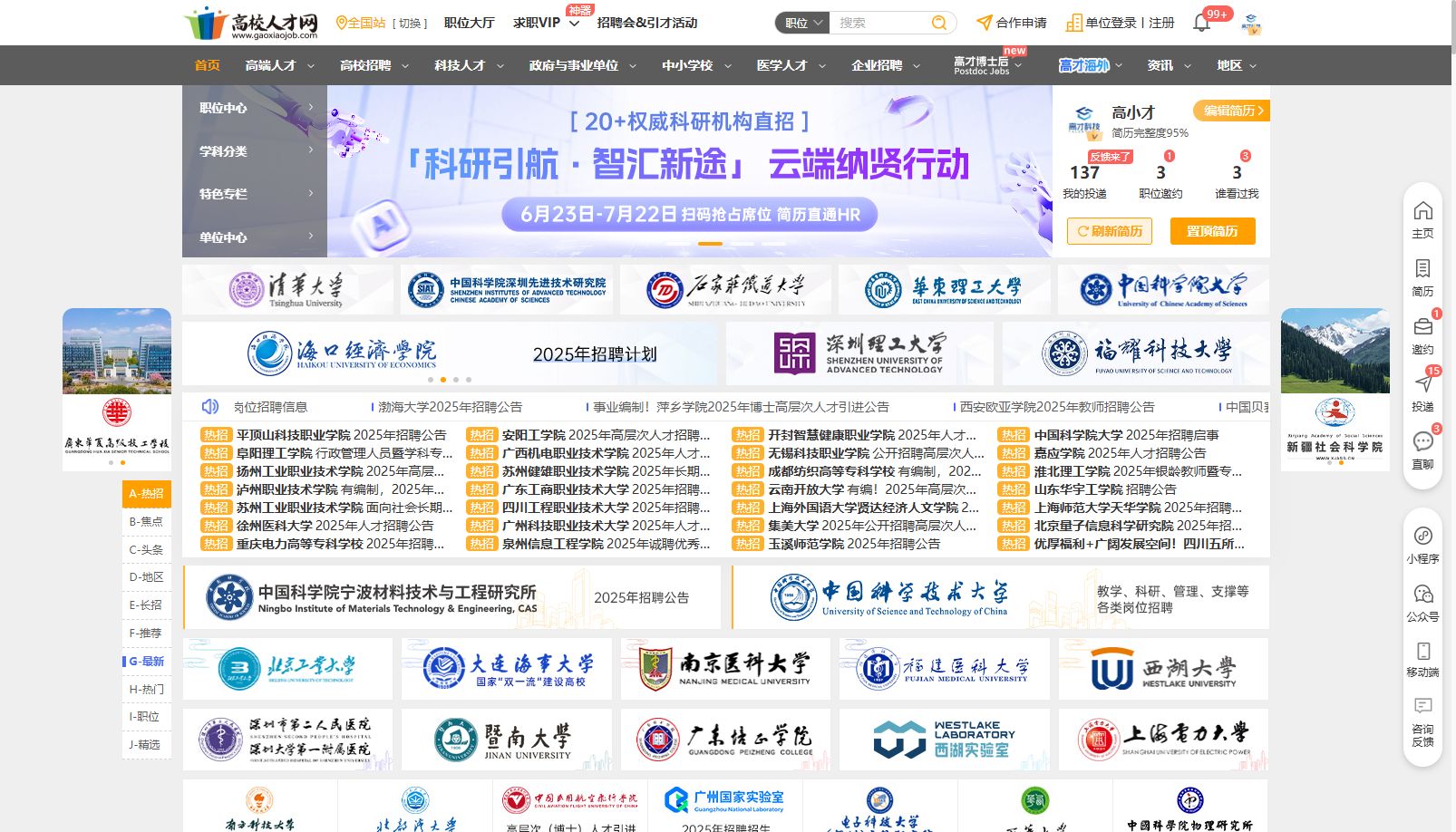Expand 科技人才 nav dropdown

500,66
